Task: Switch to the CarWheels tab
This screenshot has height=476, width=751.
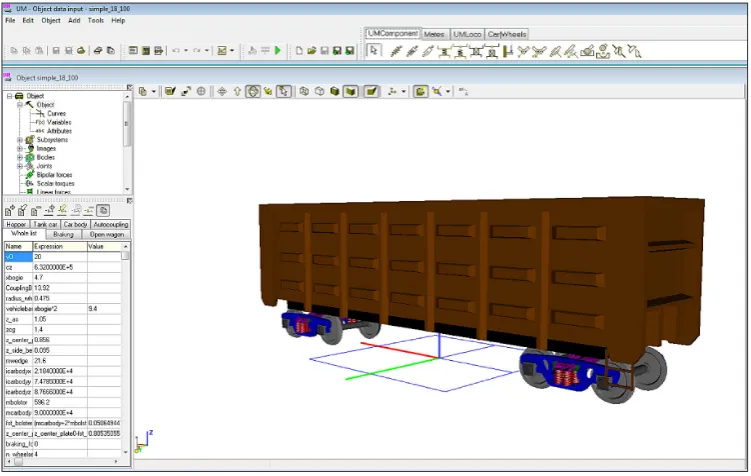Action: tap(507, 34)
